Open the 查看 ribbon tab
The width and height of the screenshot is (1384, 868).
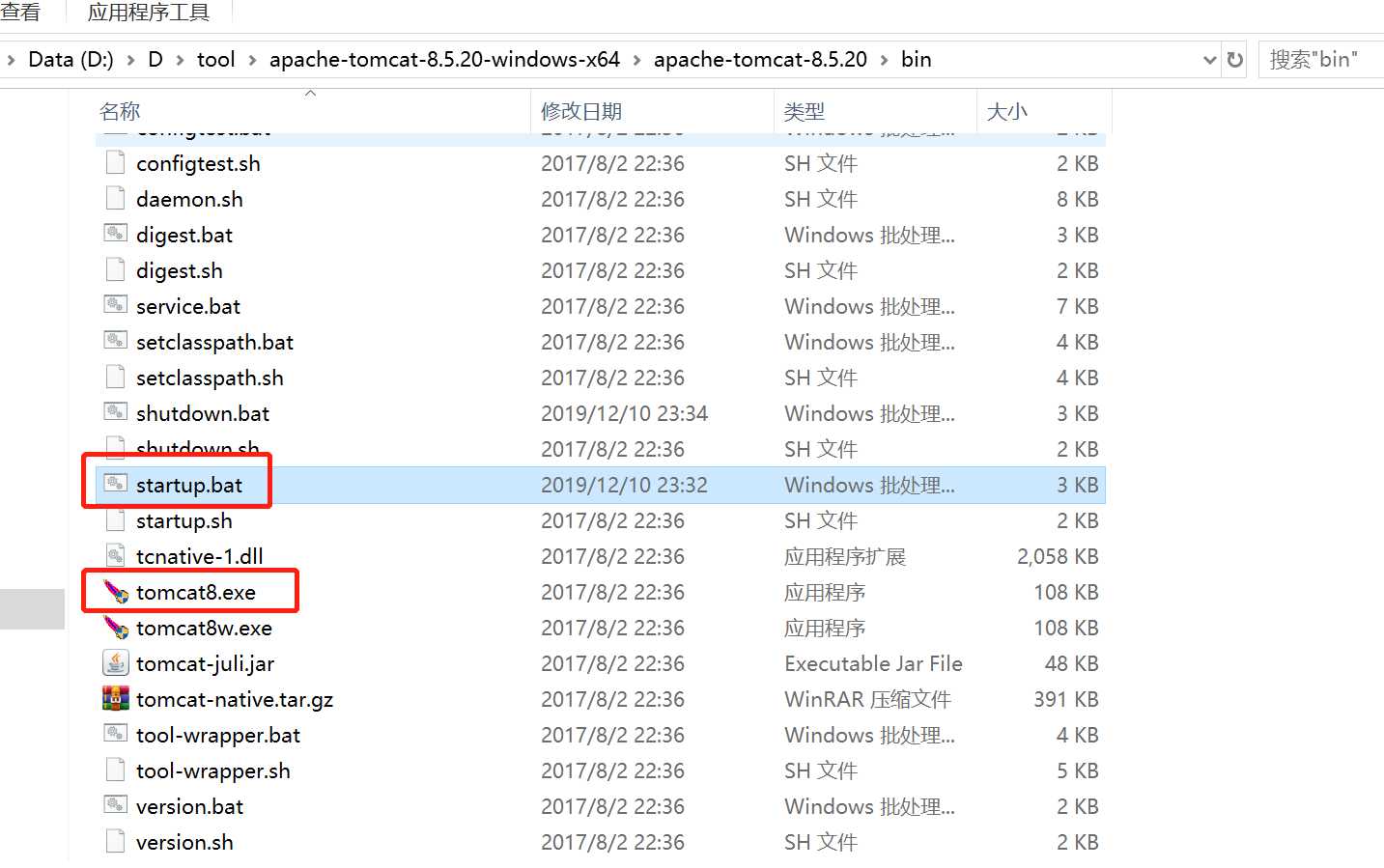pos(21,13)
